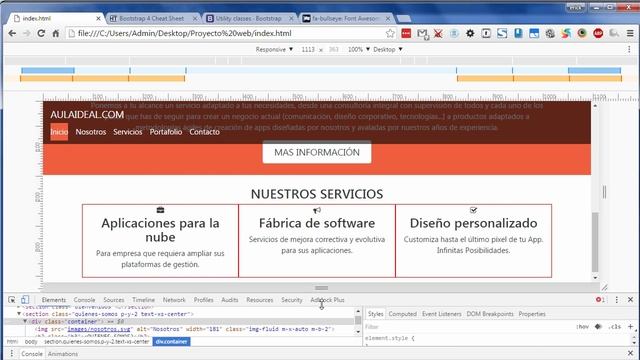This screenshot has width=640, height=360.
Task: Toggle the :hov element state panel
Action: tap(582, 327)
